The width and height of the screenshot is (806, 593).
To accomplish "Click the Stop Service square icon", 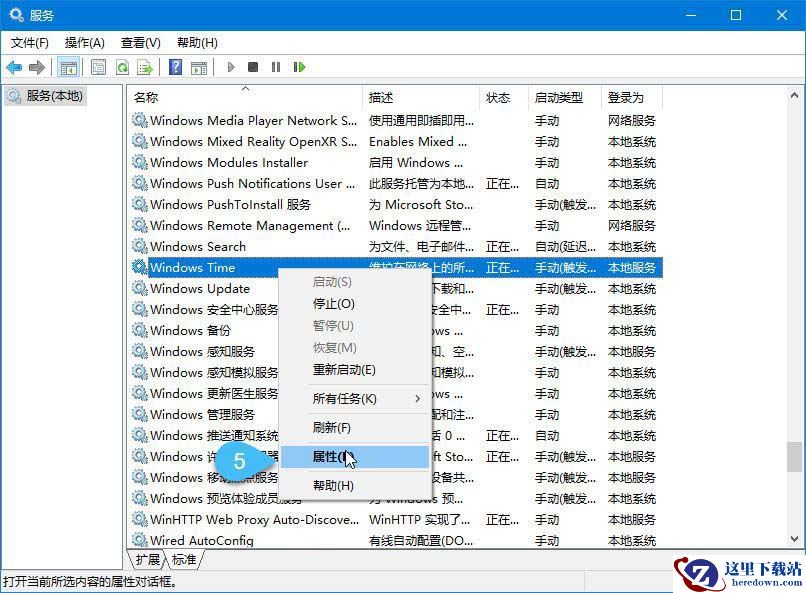I will point(253,67).
